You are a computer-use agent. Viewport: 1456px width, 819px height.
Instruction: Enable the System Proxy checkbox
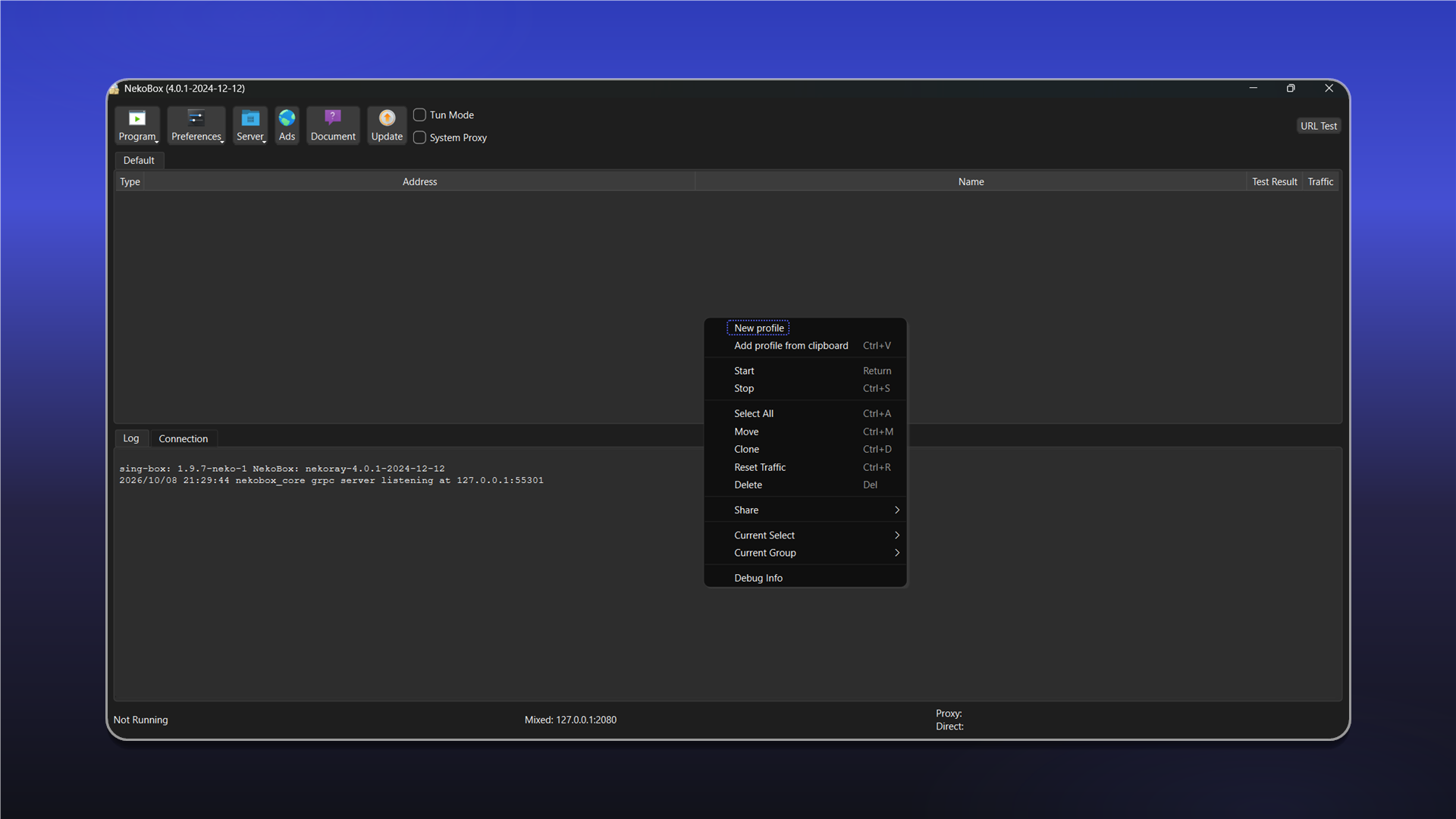coord(419,137)
